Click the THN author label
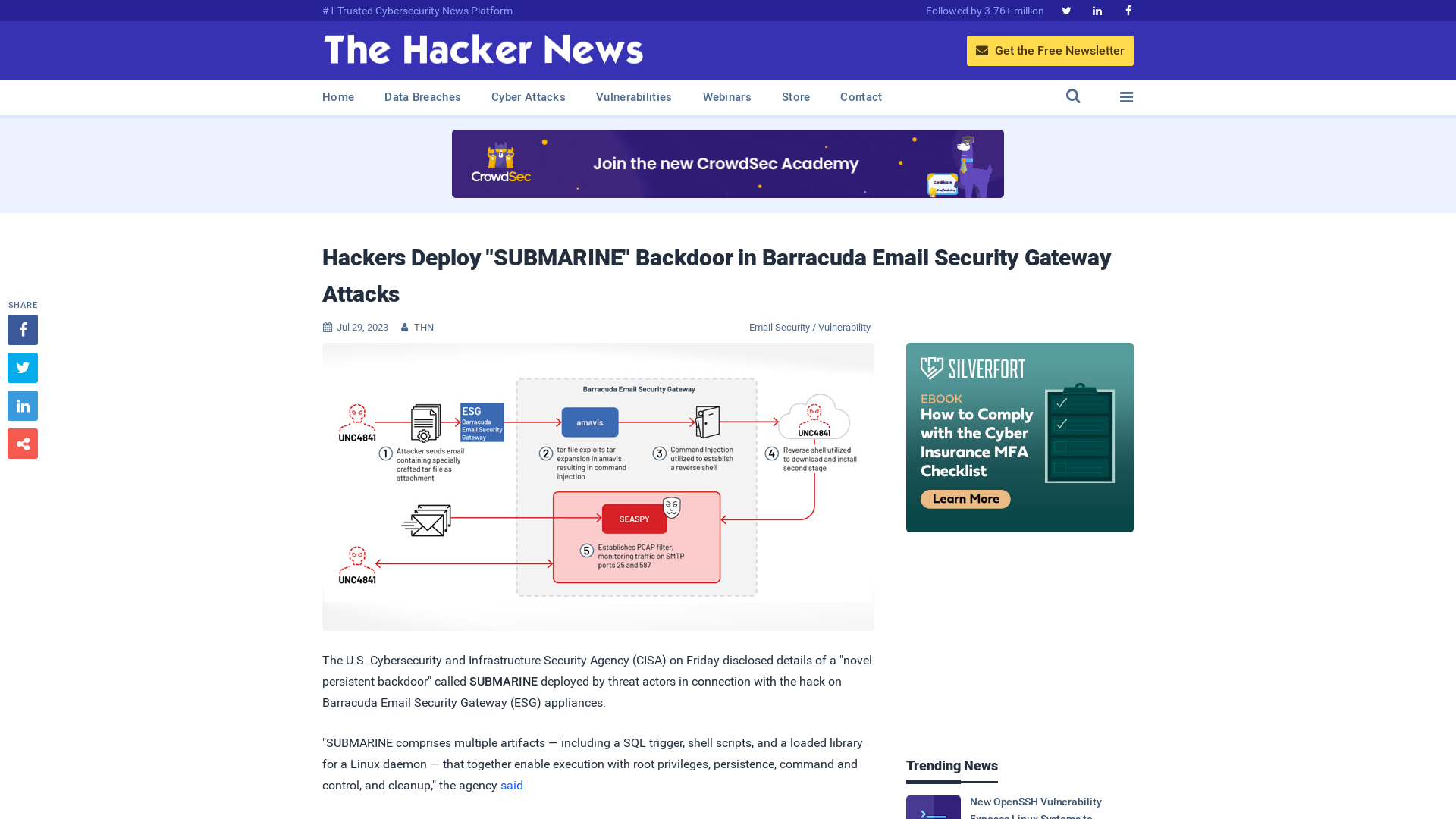The width and height of the screenshot is (1456, 819). click(x=423, y=327)
